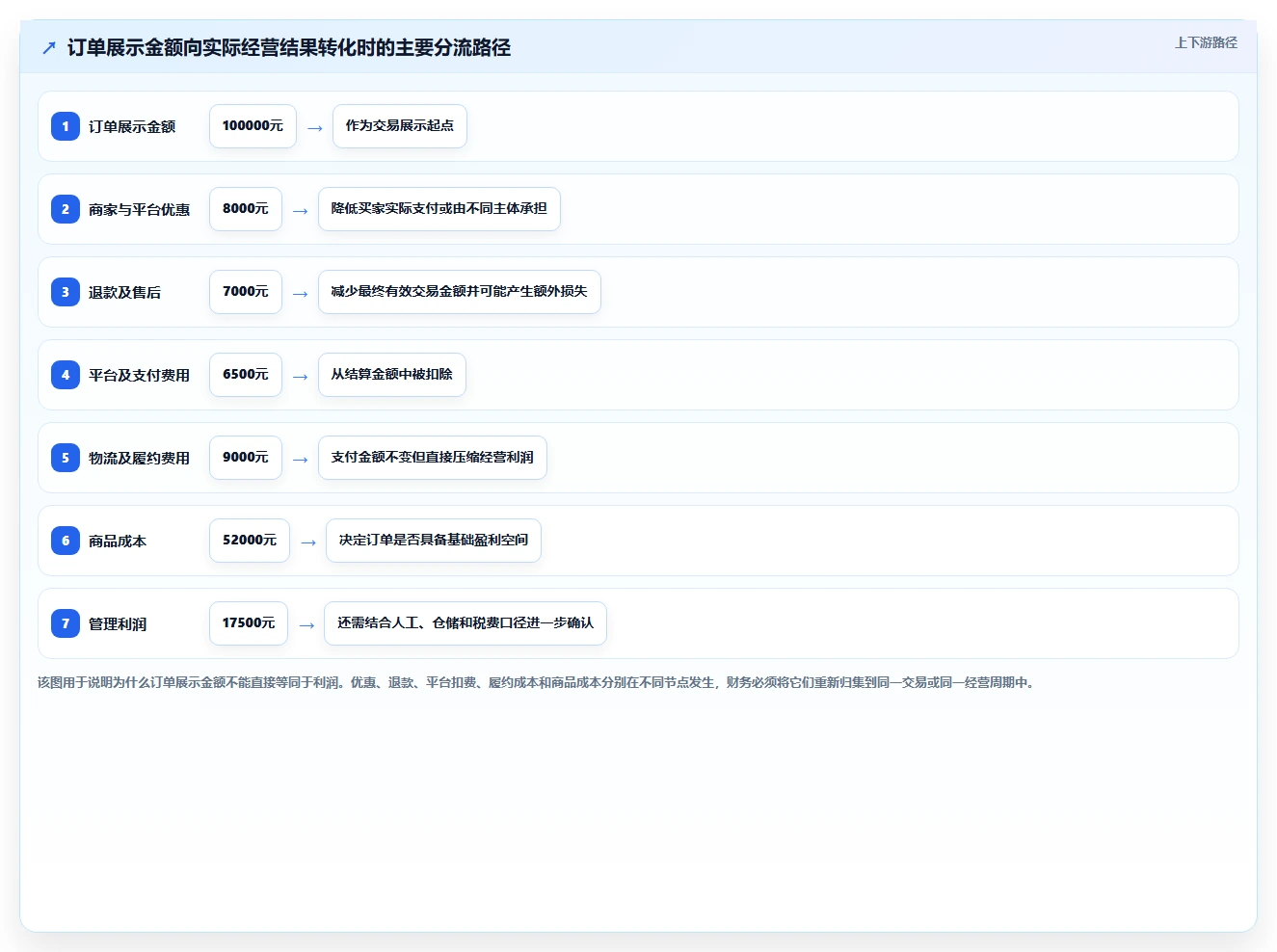
Task: Click the arrow after 9000元
Action: (x=301, y=459)
